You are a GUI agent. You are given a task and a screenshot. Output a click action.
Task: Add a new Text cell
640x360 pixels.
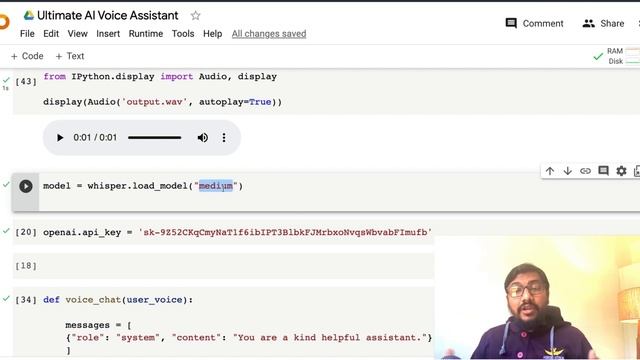point(70,56)
